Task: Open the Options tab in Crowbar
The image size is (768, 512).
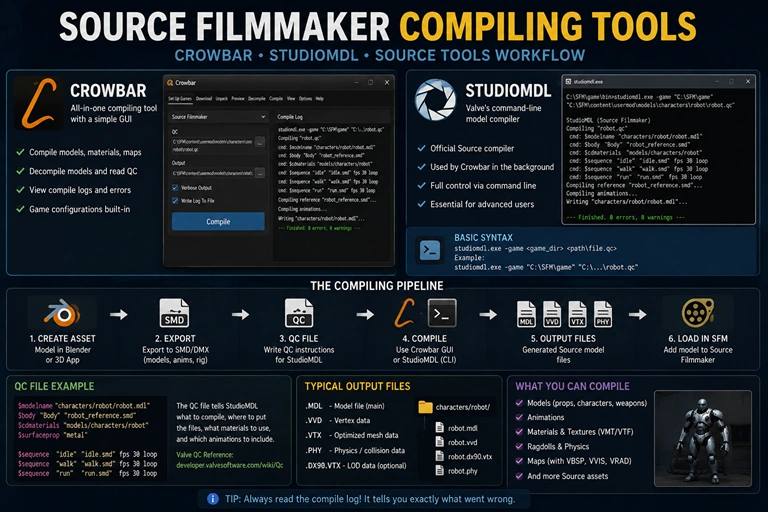Action: (x=305, y=98)
